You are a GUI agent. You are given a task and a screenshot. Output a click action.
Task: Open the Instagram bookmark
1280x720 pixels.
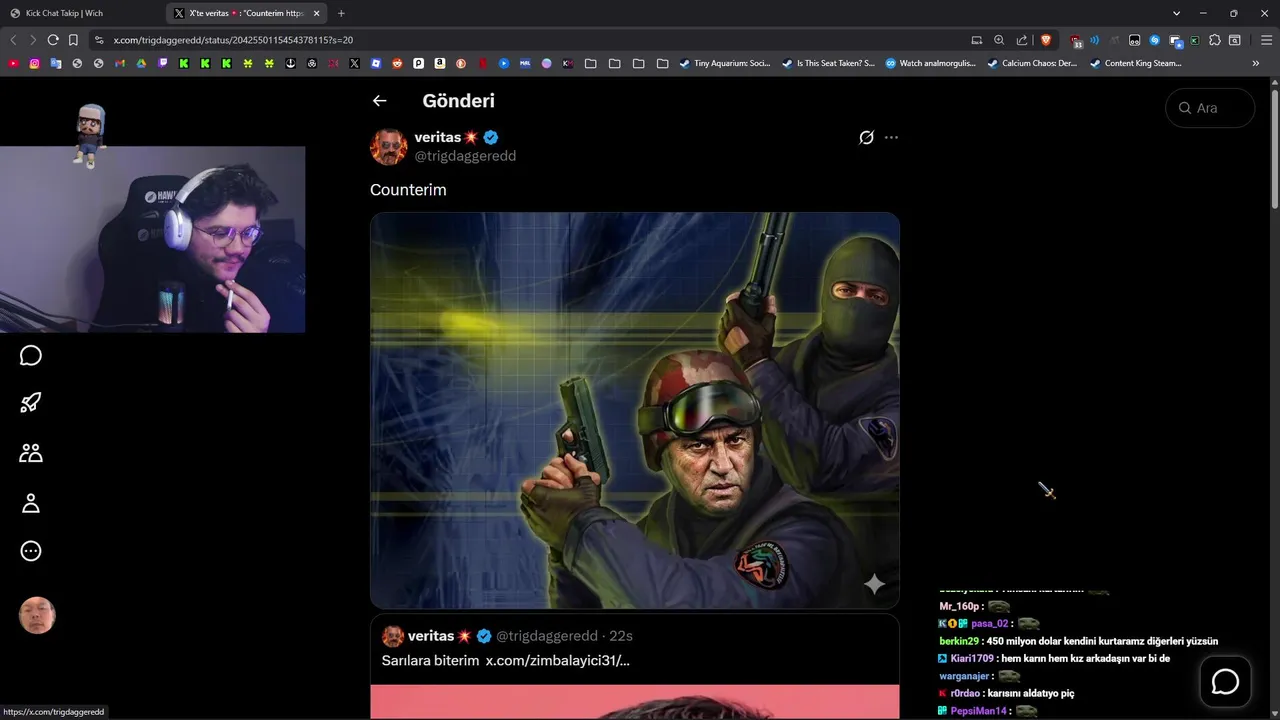(x=34, y=63)
